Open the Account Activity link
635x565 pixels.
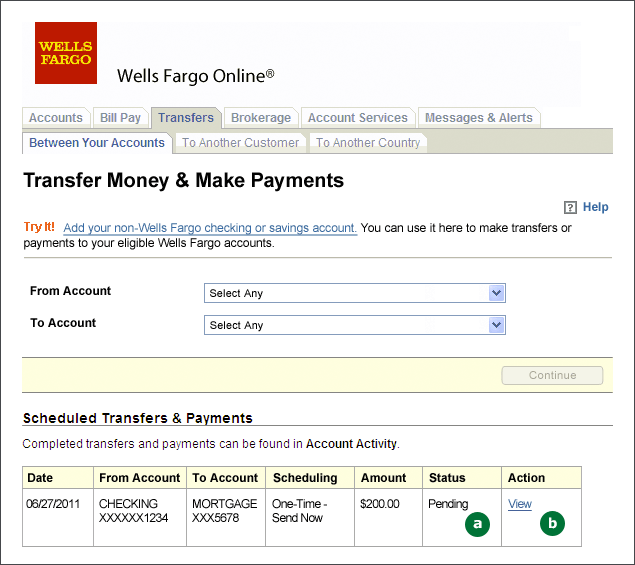pos(351,444)
